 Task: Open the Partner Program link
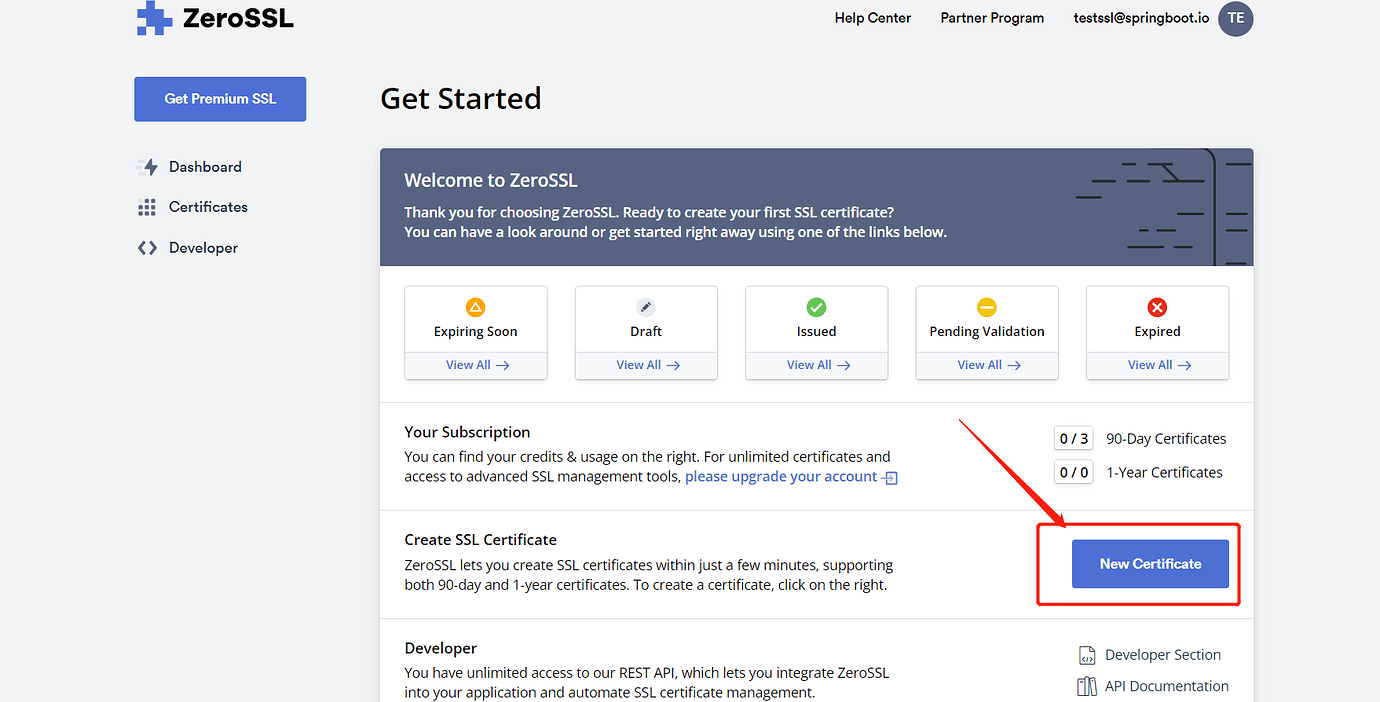click(x=992, y=18)
